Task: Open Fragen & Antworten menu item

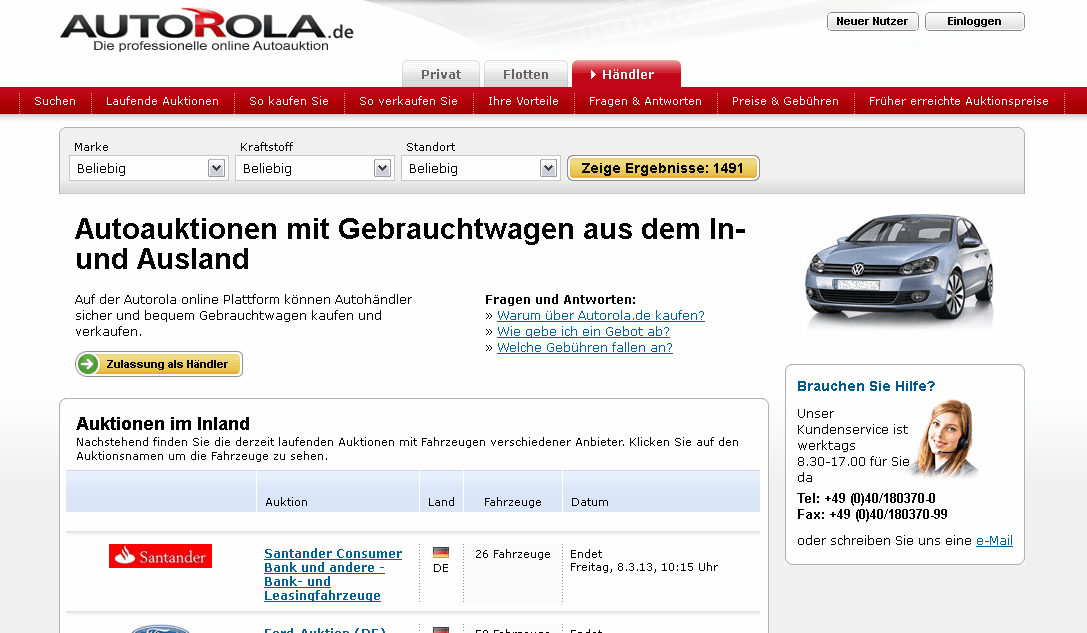Action: pyautogui.click(x=645, y=101)
